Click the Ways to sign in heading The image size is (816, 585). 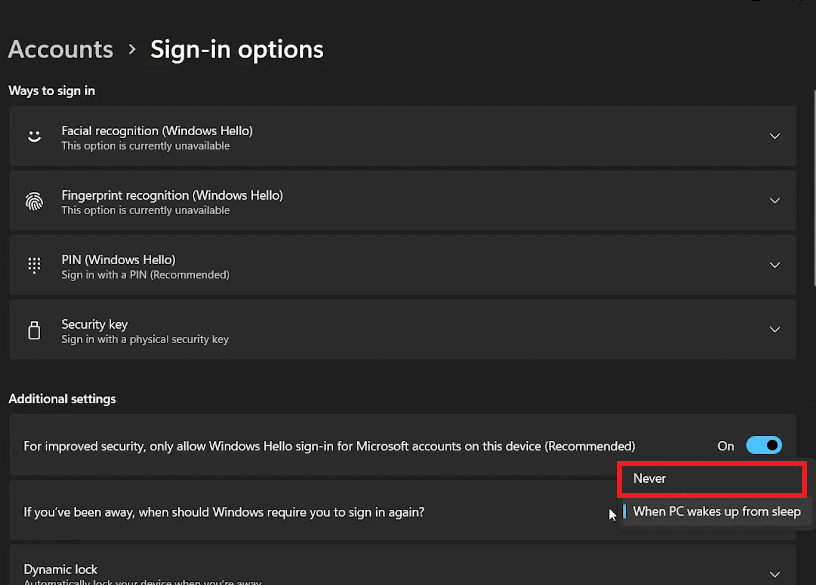[52, 91]
